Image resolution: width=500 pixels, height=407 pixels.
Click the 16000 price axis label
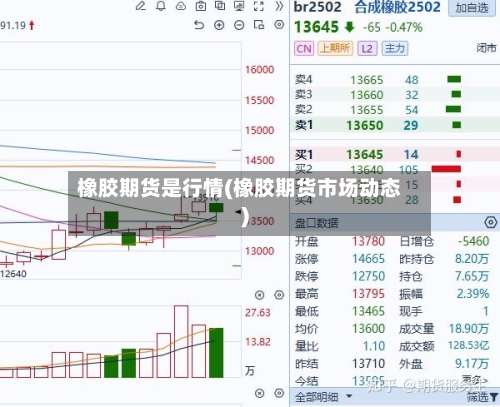click(260, 70)
